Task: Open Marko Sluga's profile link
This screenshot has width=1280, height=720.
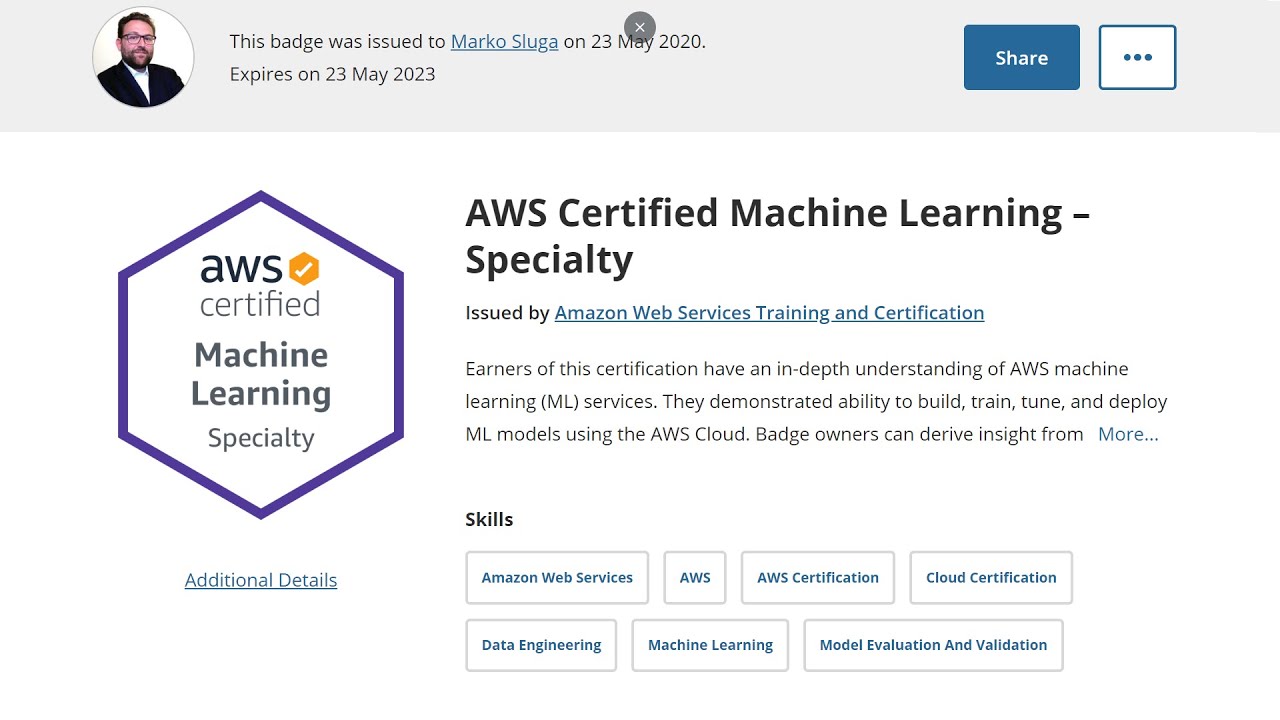Action: (x=504, y=41)
